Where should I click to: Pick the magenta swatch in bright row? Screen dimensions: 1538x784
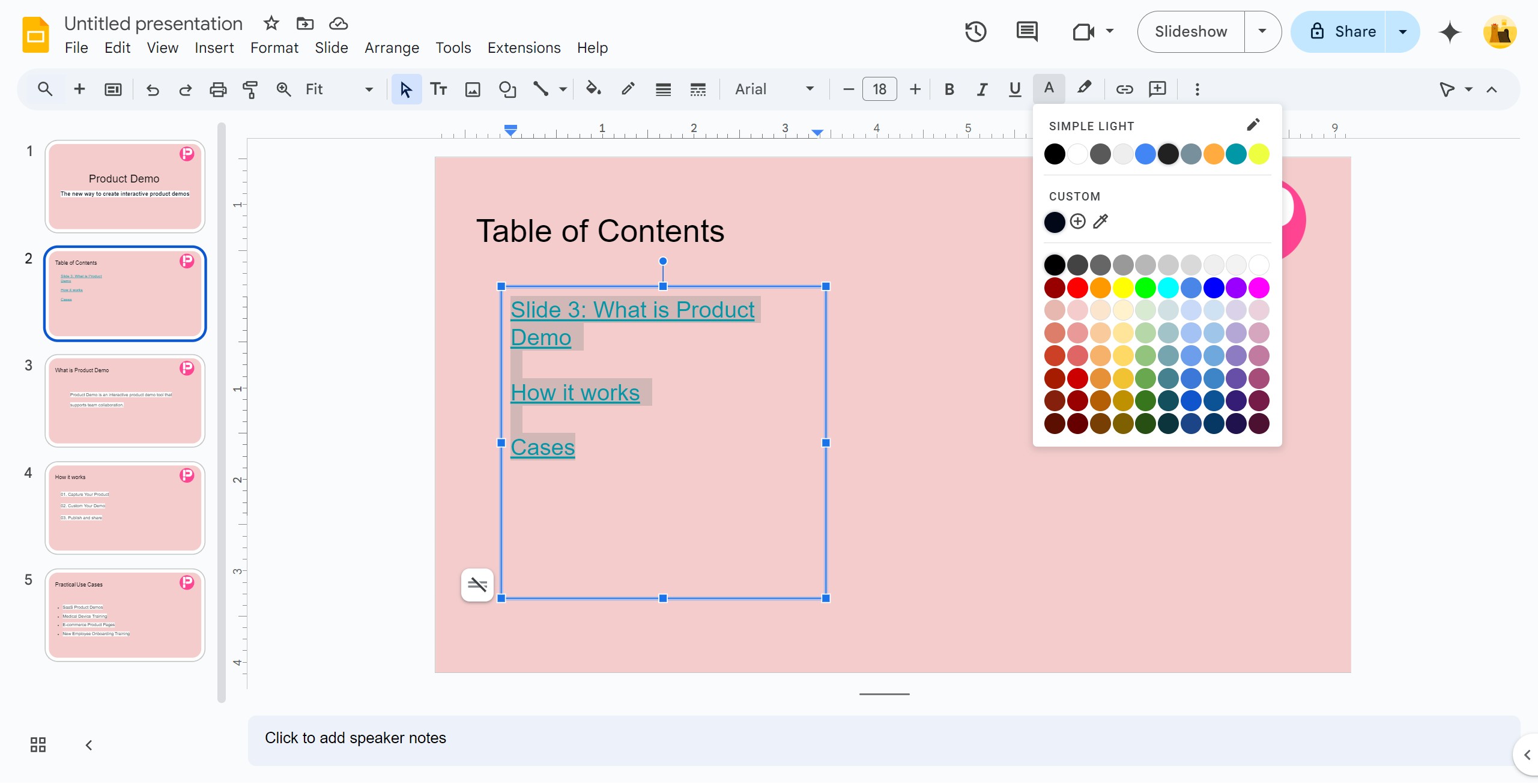(x=1259, y=288)
